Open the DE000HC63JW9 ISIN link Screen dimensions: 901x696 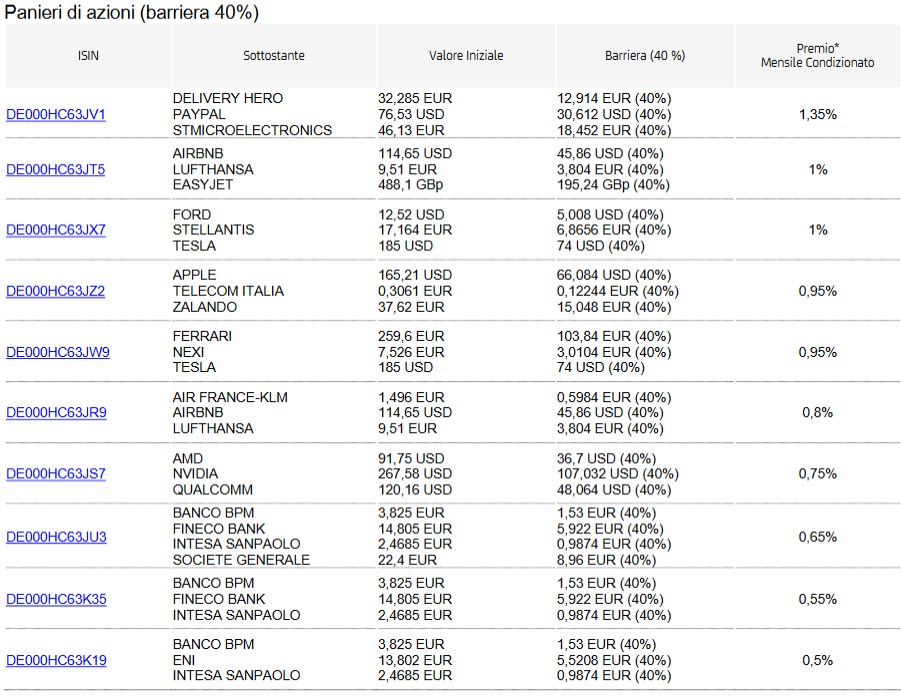[58, 352]
